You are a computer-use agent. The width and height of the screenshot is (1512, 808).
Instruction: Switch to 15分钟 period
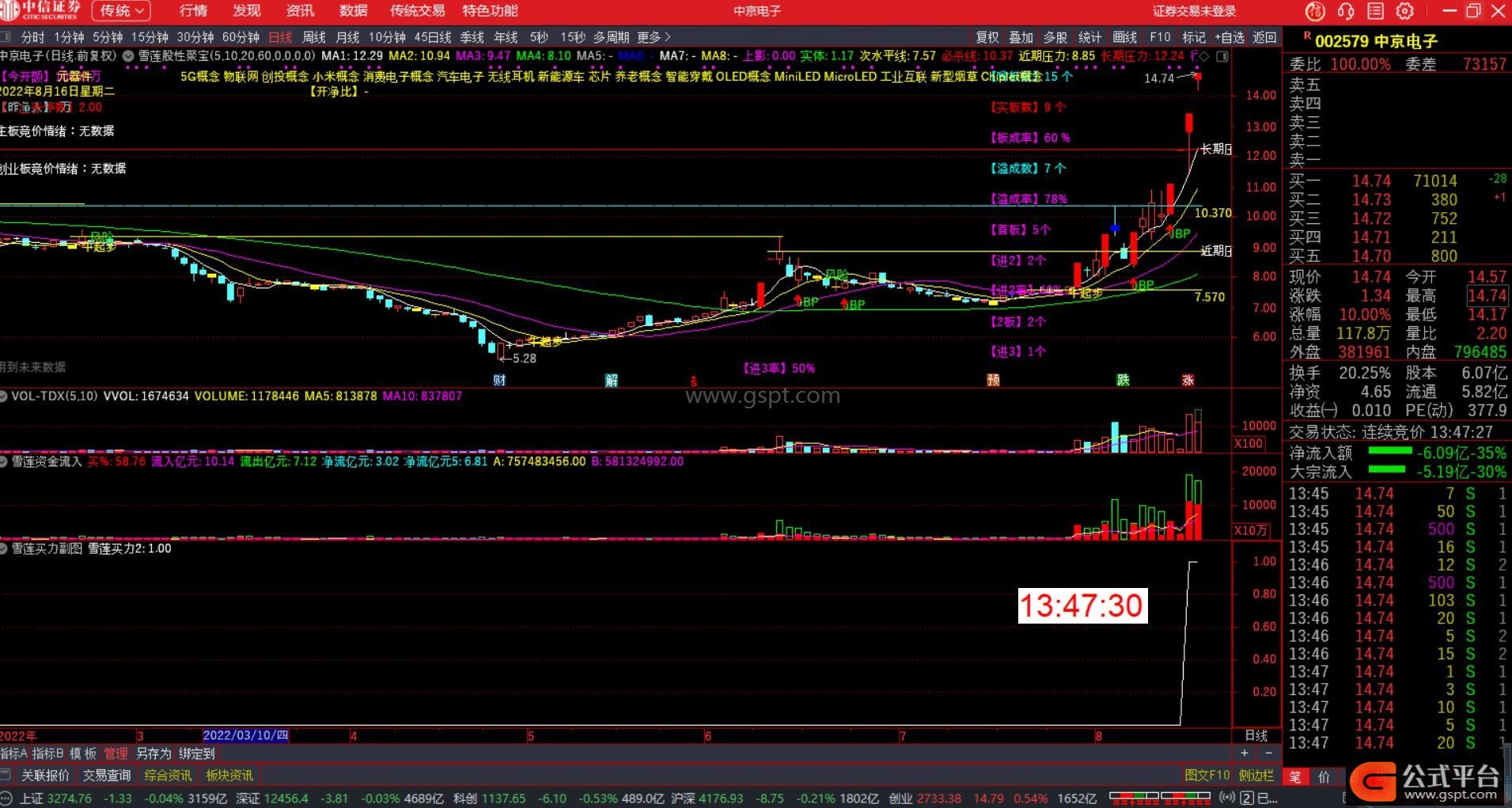pyautogui.click(x=150, y=37)
